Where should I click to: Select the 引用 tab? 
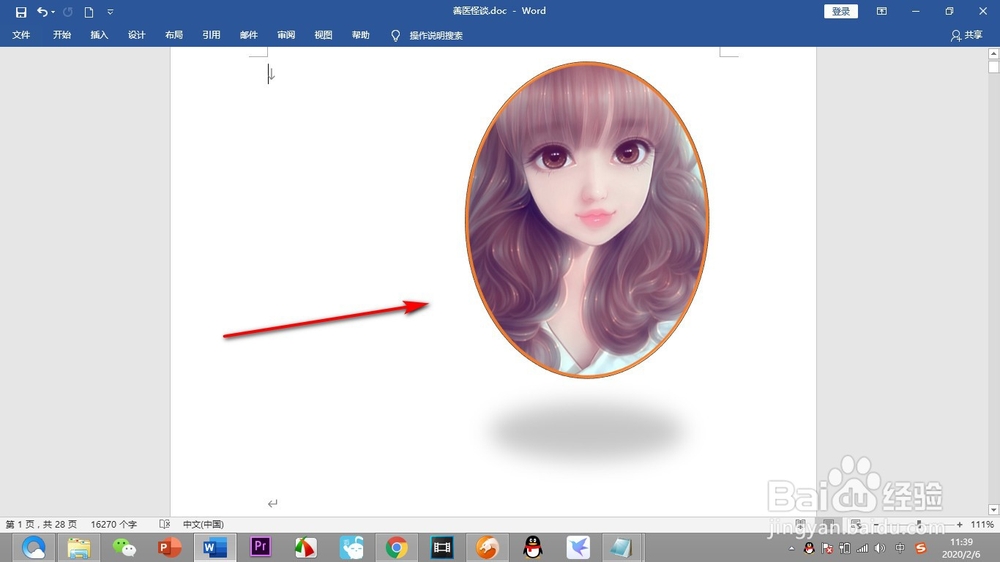[211, 35]
